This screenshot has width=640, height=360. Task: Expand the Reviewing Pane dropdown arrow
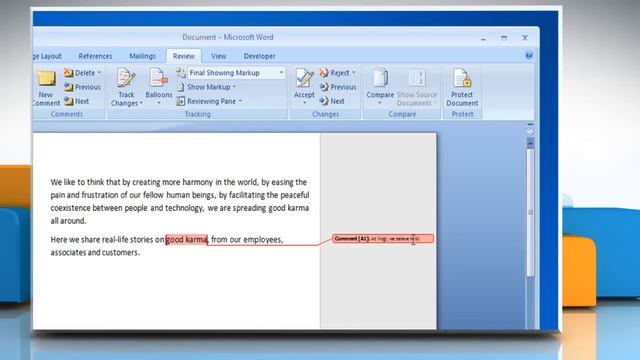click(x=240, y=101)
